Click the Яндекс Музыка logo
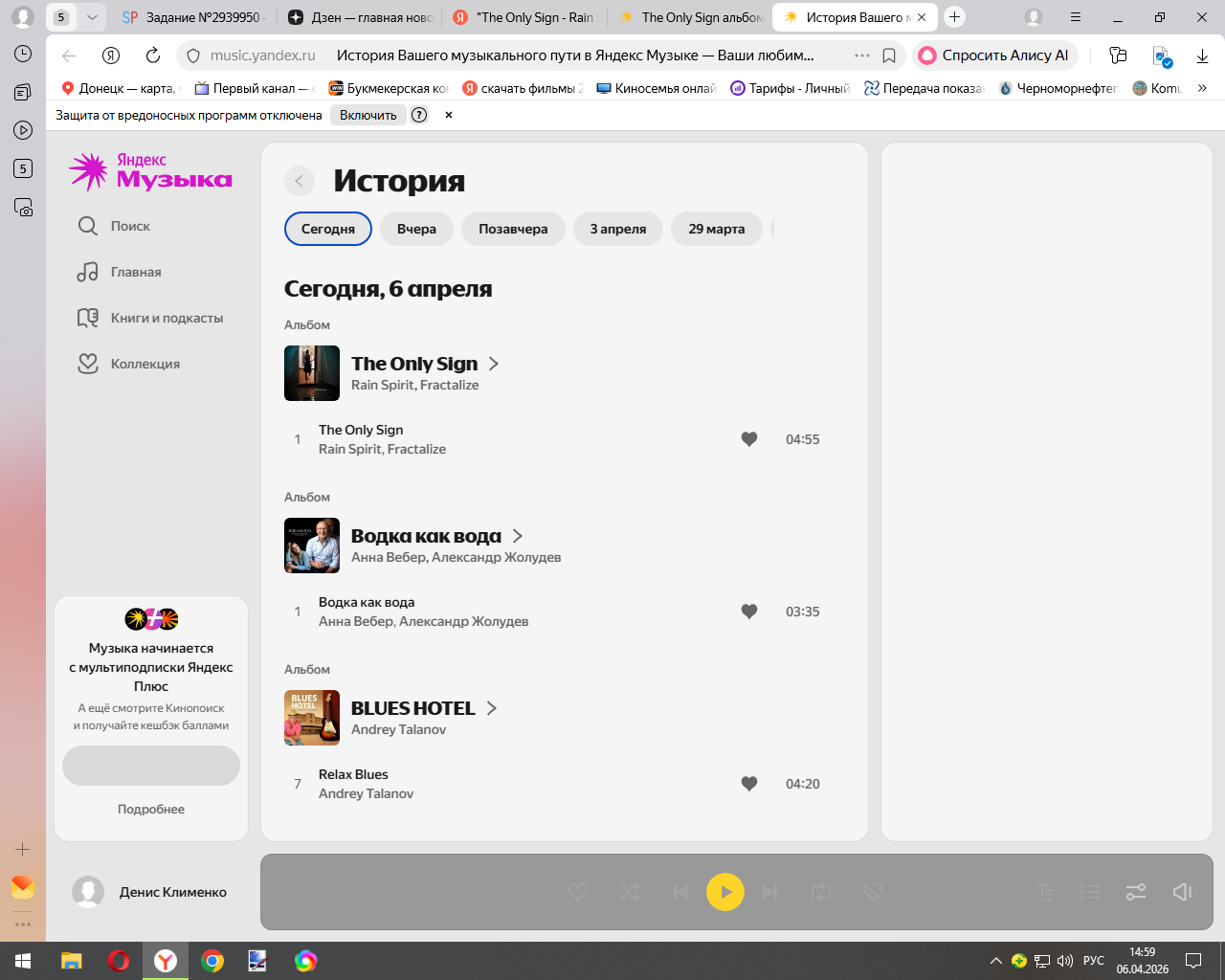Screen dimensions: 1225x980 (150, 171)
